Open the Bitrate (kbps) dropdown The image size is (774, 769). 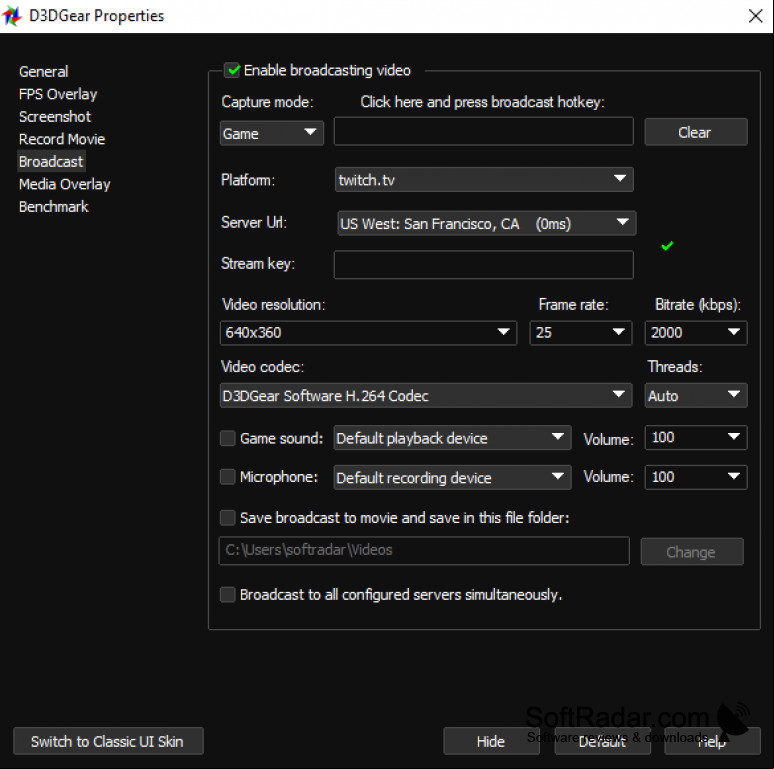click(x=696, y=333)
